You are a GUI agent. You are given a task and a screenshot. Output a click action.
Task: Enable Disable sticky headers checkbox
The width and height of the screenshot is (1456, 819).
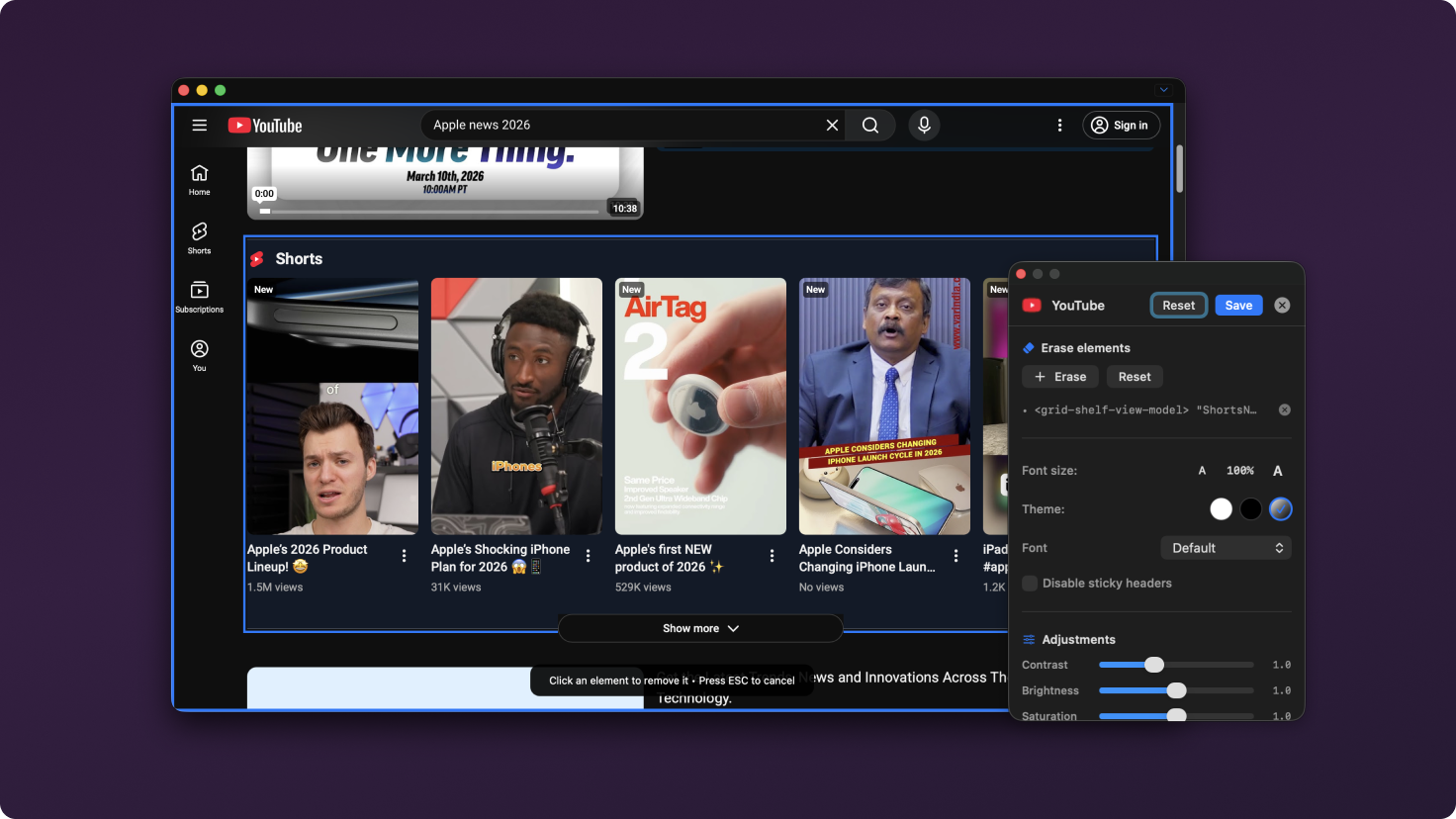click(x=1030, y=584)
